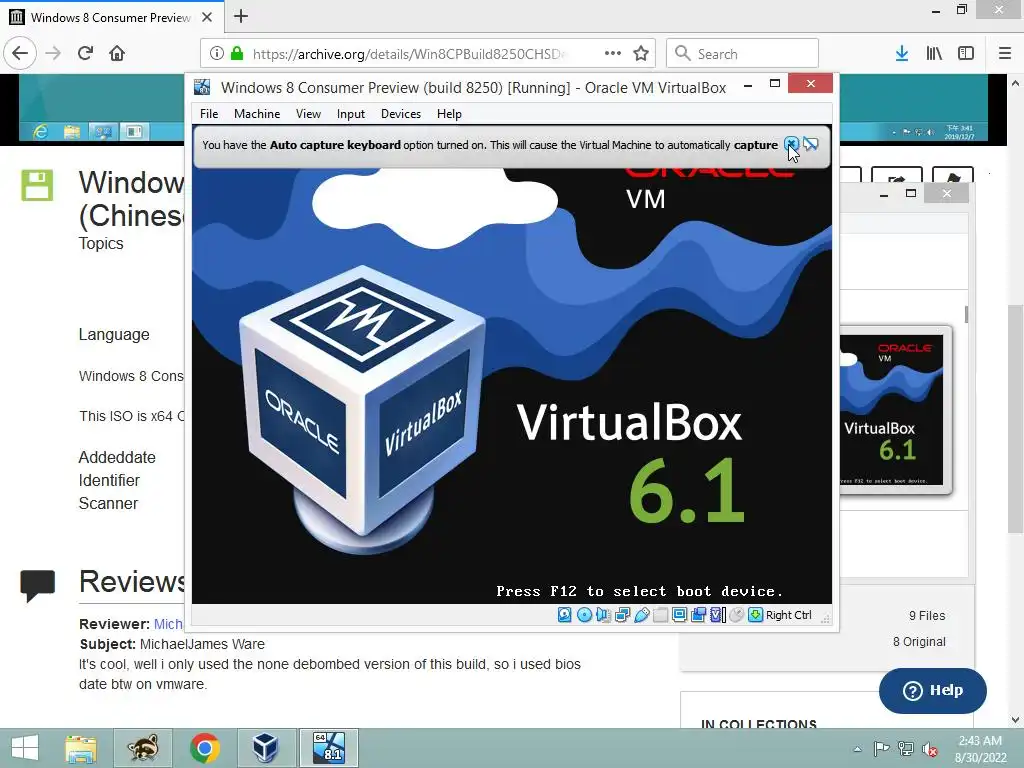Open audio settings indicator in VM status bar
This screenshot has height=768, width=1024.
603,615
